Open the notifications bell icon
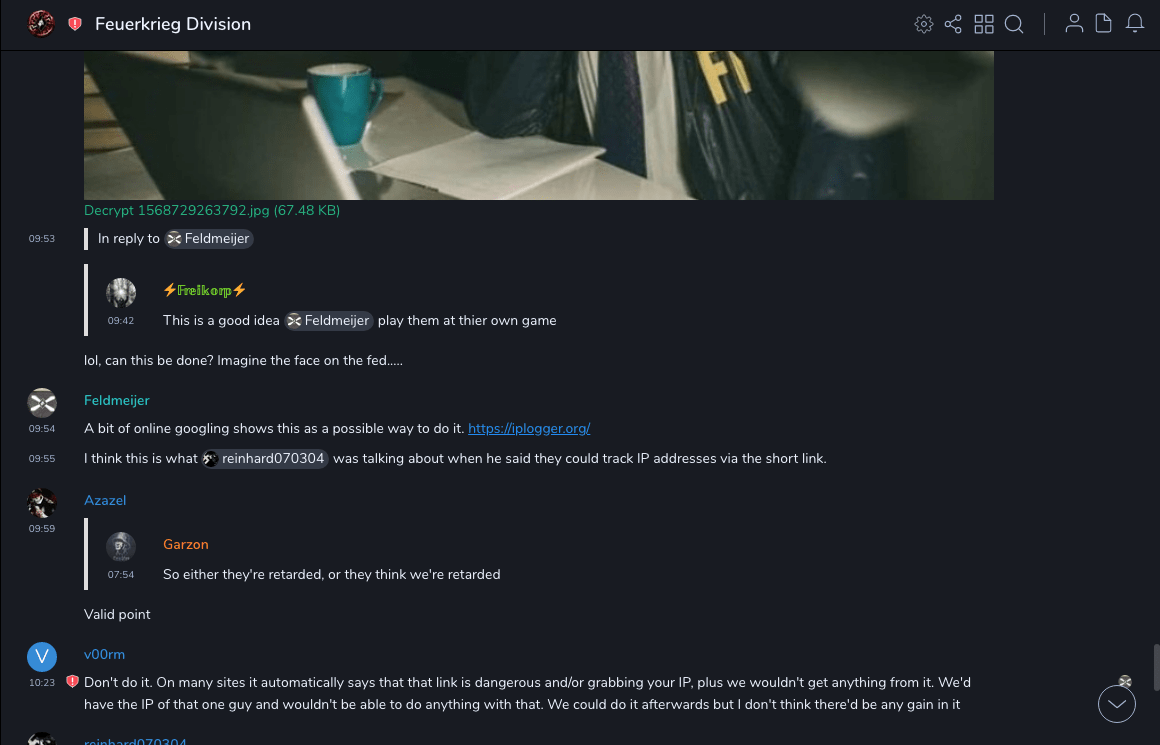This screenshot has height=745, width=1160. click(1135, 24)
